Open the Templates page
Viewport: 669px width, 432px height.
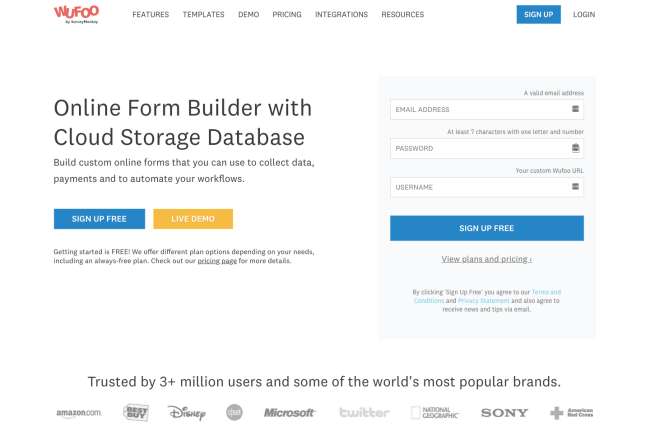204,14
